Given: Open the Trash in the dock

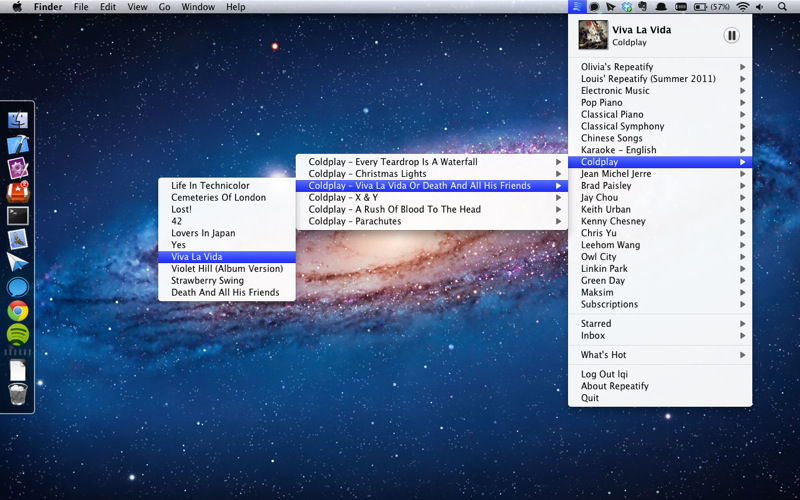Looking at the screenshot, I should tap(18, 394).
